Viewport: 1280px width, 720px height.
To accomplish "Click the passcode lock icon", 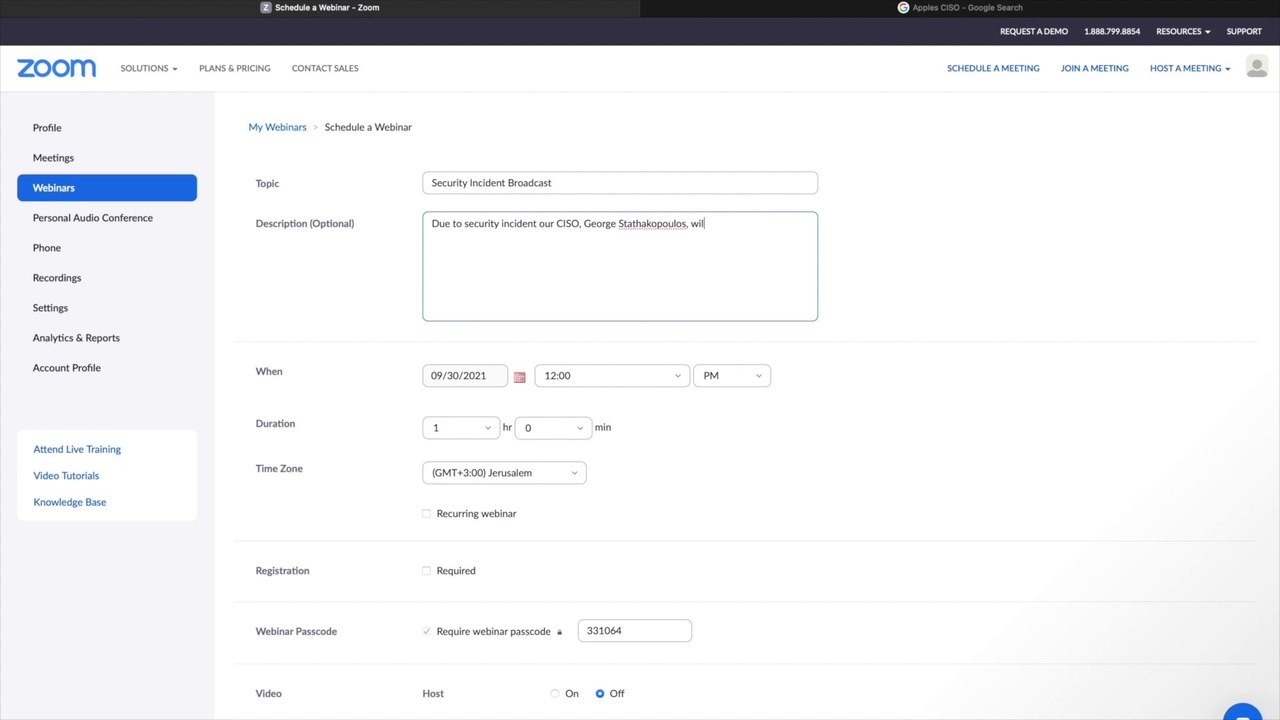I will (x=559, y=632).
